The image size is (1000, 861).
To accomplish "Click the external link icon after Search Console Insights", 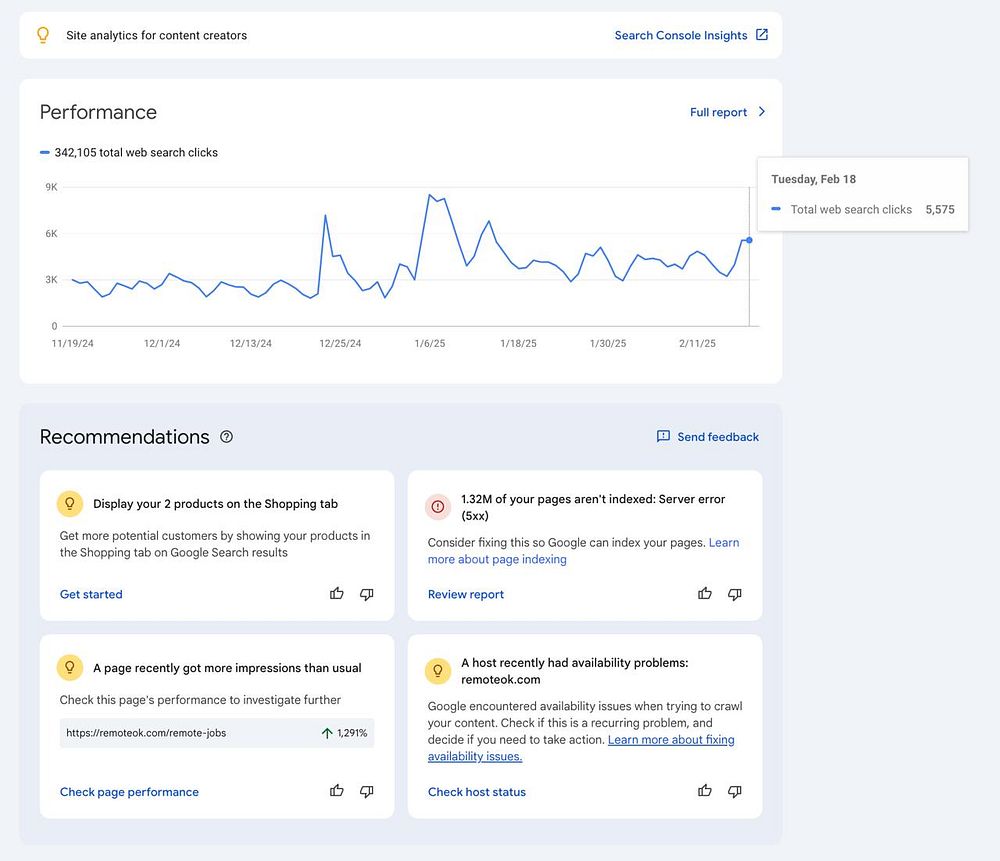I will coord(761,34).
